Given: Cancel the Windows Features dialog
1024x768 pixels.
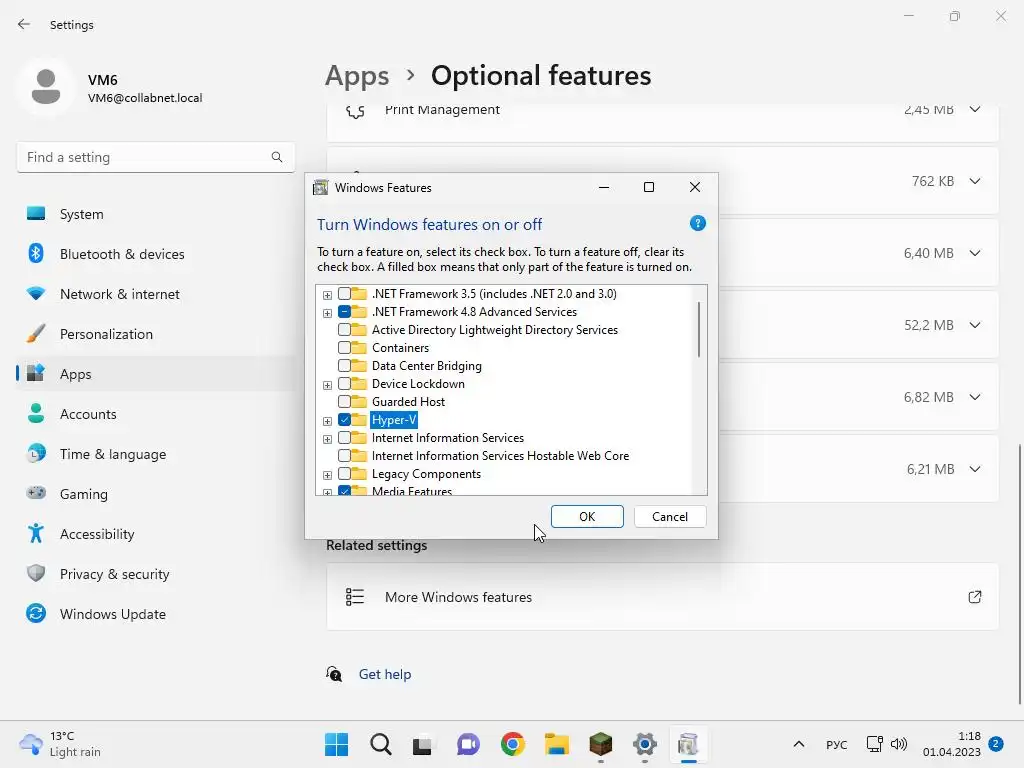Looking at the screenshot, I should [x=670, y=517].
